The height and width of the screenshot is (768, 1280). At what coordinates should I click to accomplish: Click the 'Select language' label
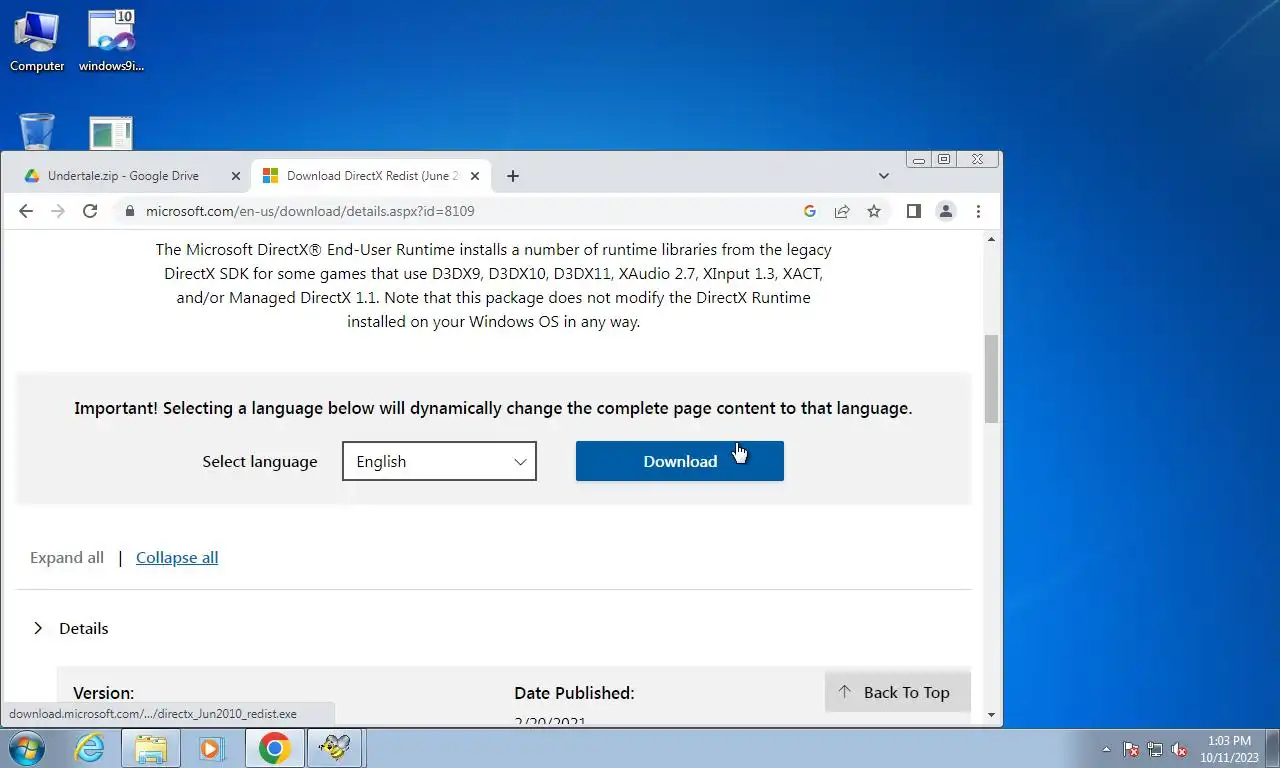pos(260,462)
